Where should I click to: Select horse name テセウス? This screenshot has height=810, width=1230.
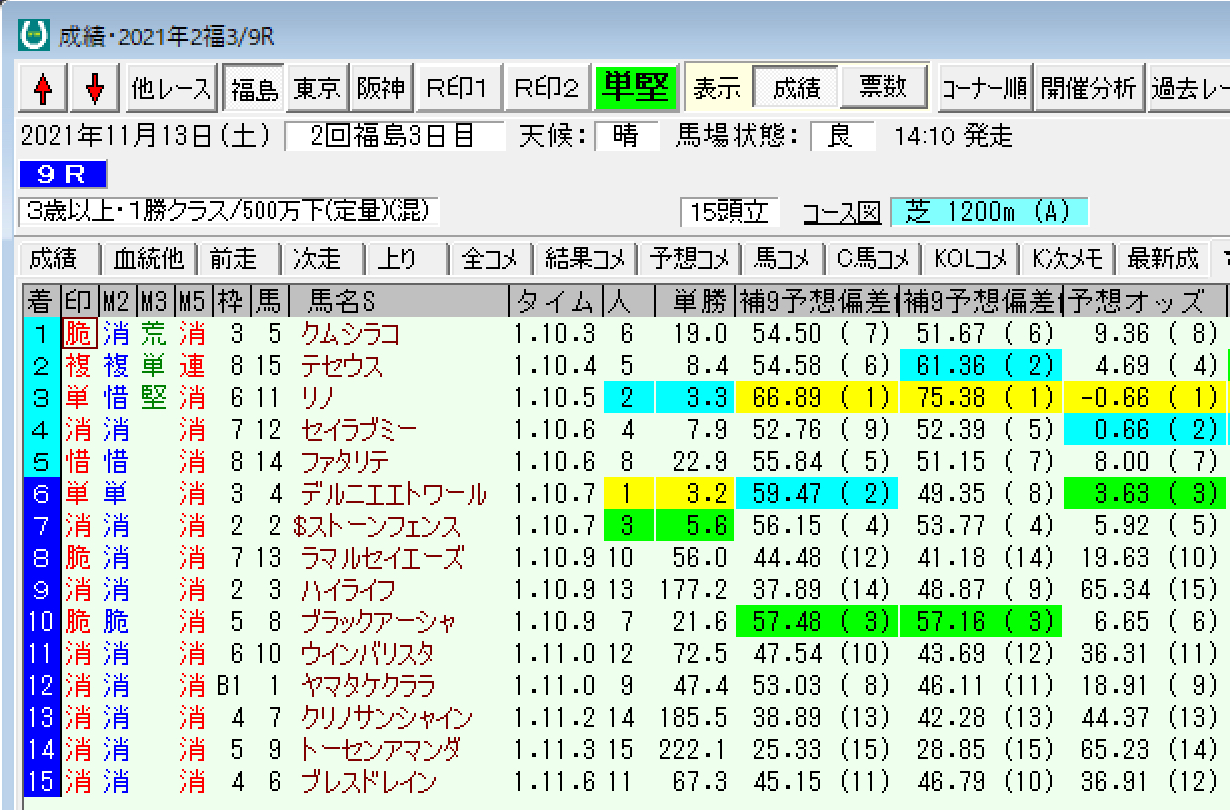342,366
